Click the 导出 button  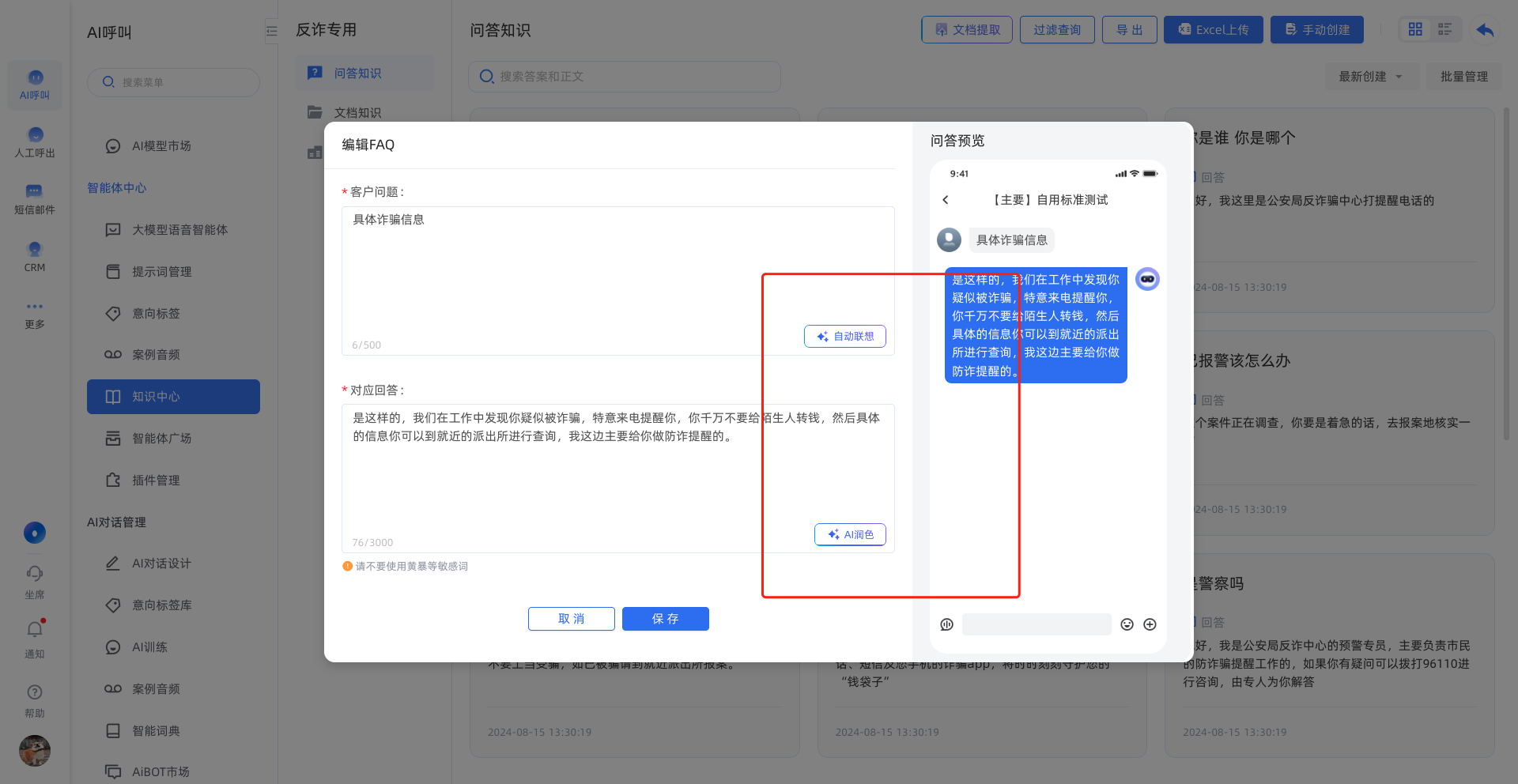pos(1129,29)
